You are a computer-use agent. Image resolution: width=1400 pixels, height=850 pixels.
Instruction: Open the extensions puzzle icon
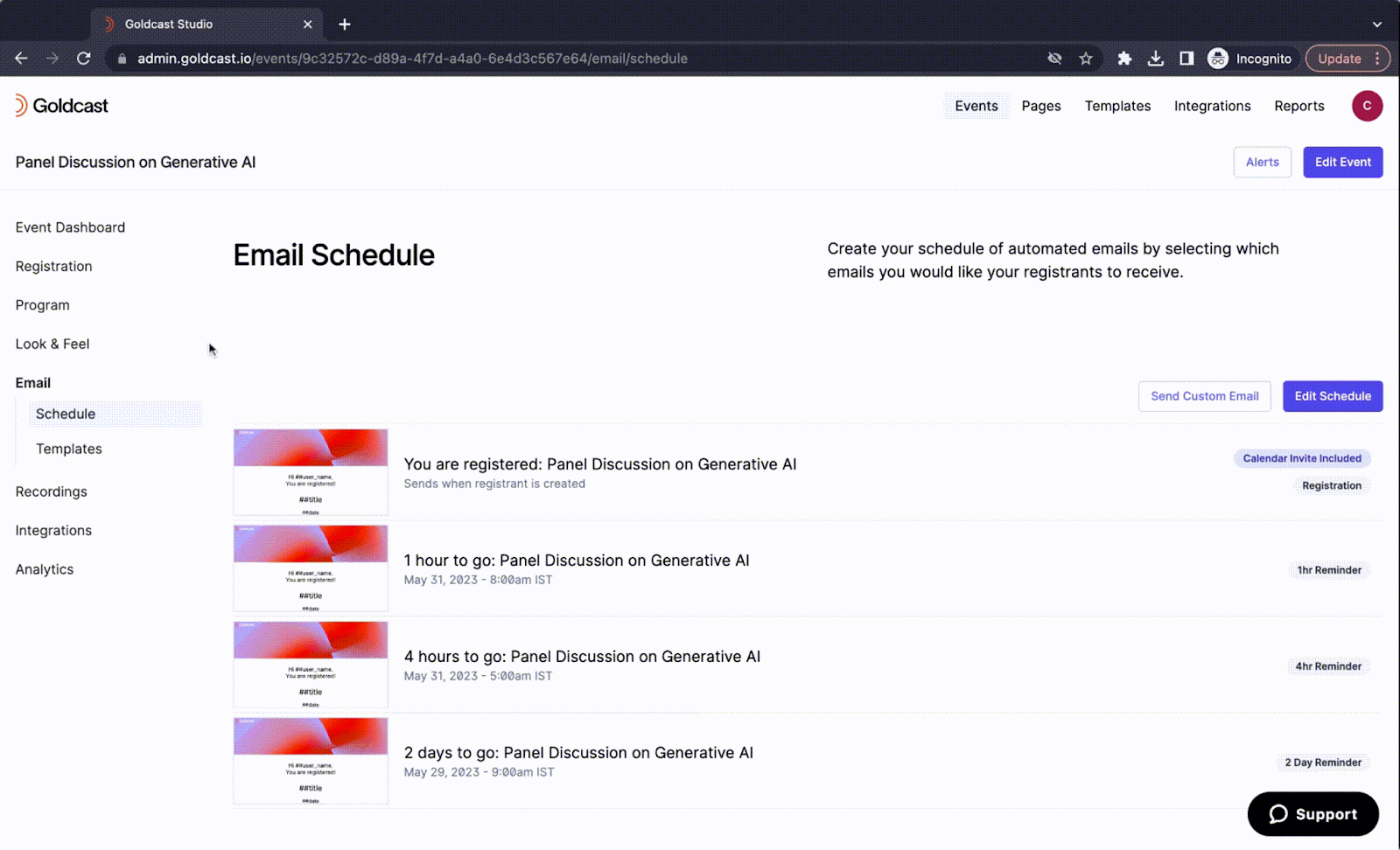pyautogui.click(x=1124, y=59)
